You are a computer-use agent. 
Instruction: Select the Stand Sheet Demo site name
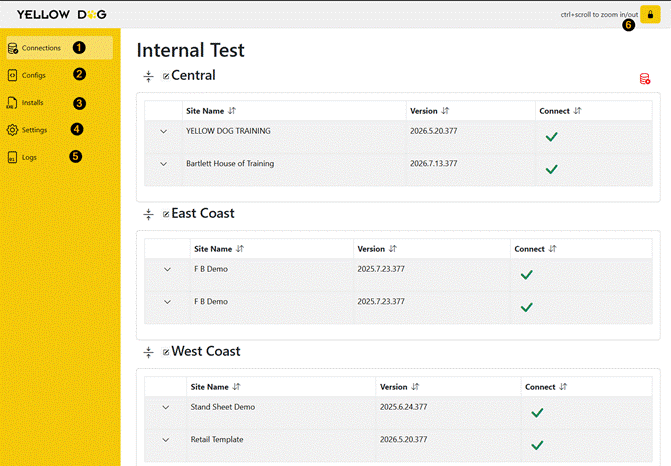tap(223, 407)
